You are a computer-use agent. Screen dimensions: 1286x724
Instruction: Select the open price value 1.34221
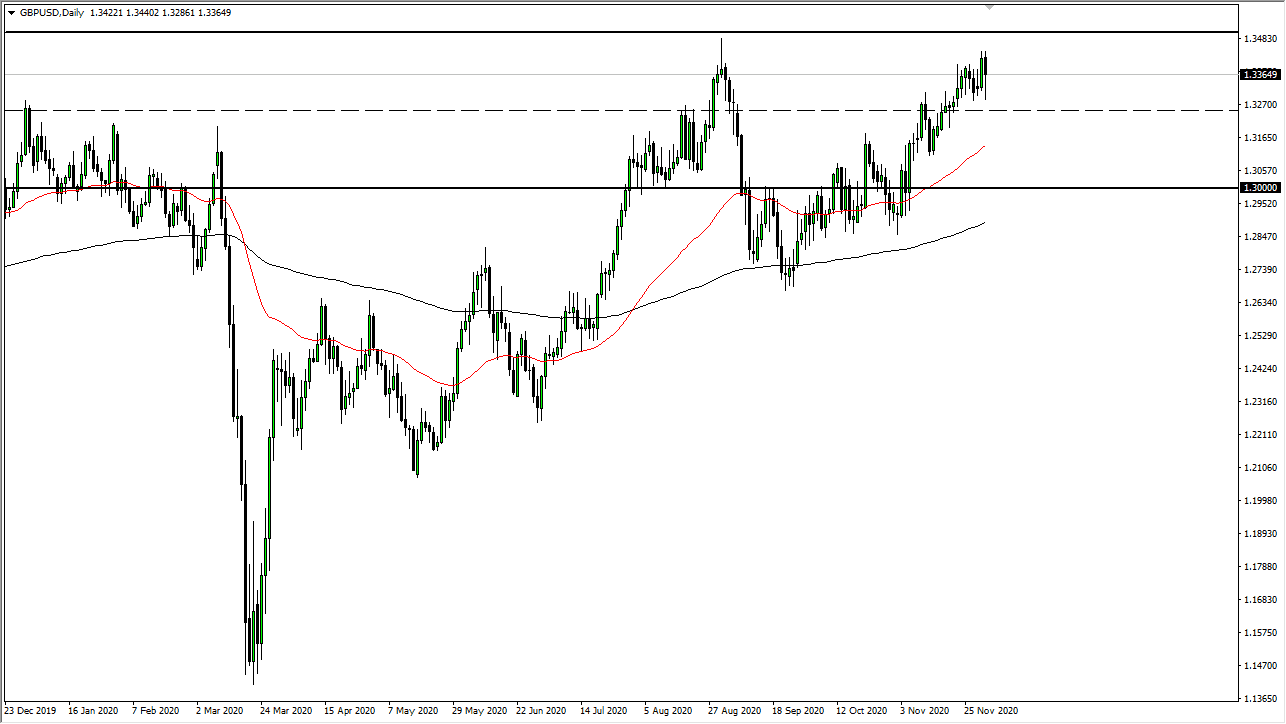tap(105, 12)
